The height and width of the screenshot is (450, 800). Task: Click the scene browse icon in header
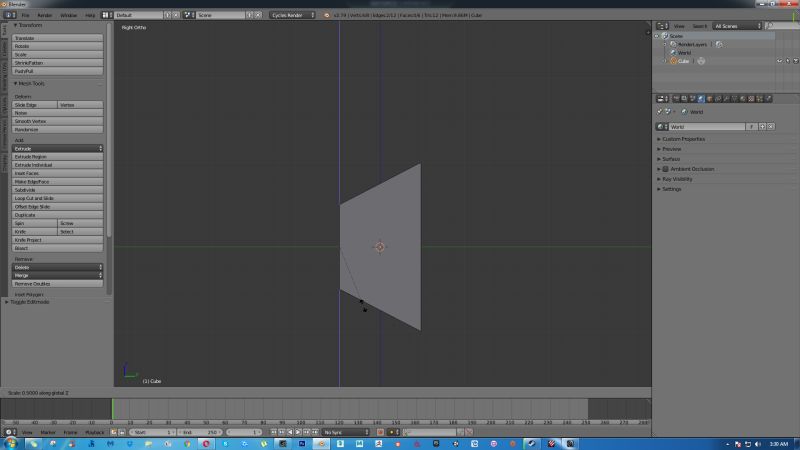tap(189, 15)
